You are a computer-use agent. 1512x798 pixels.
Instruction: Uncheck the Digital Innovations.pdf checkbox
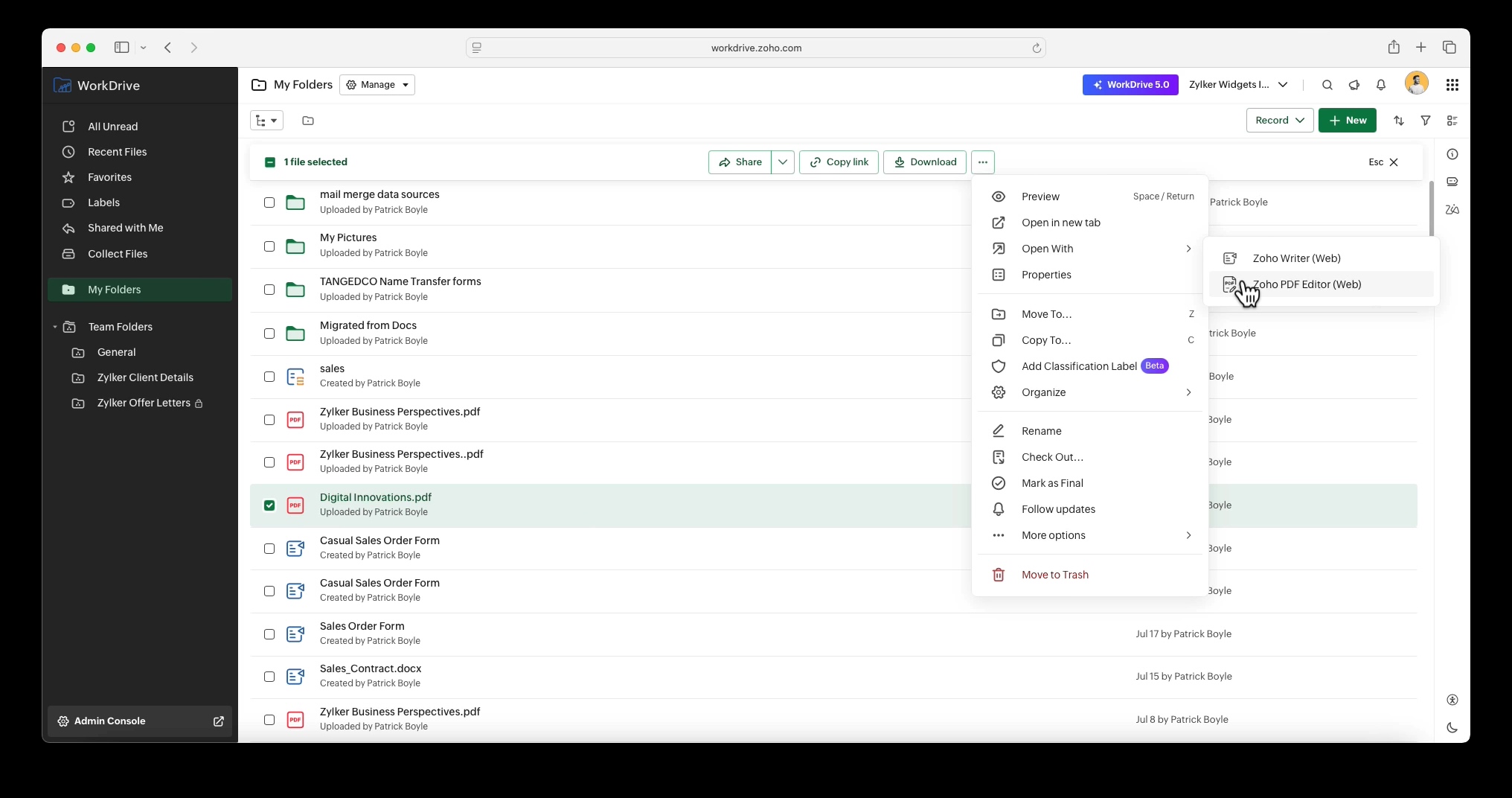[269, 505]
